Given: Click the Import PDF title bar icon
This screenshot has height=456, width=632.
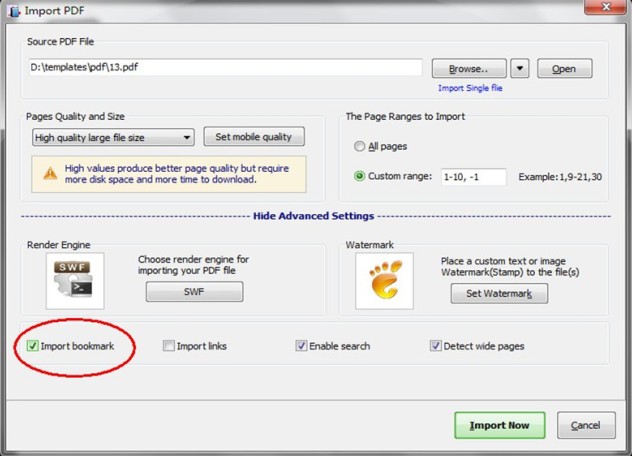Looking at the screenshot, I should pyautogui.click(x=14, y=11).
